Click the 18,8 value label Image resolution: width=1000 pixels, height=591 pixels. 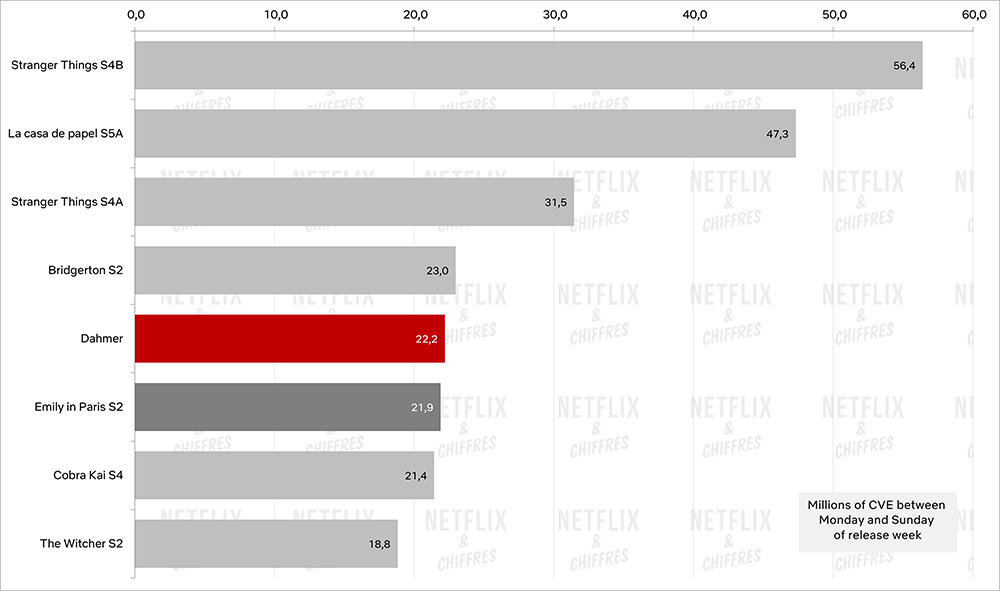pyautogui.click(x=379, y=544)
